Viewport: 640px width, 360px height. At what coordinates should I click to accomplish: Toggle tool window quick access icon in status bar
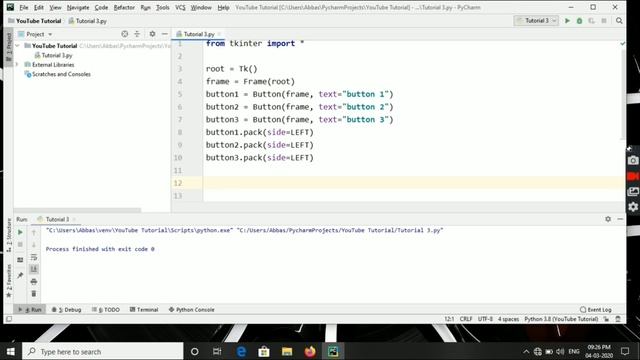point(9,319)
